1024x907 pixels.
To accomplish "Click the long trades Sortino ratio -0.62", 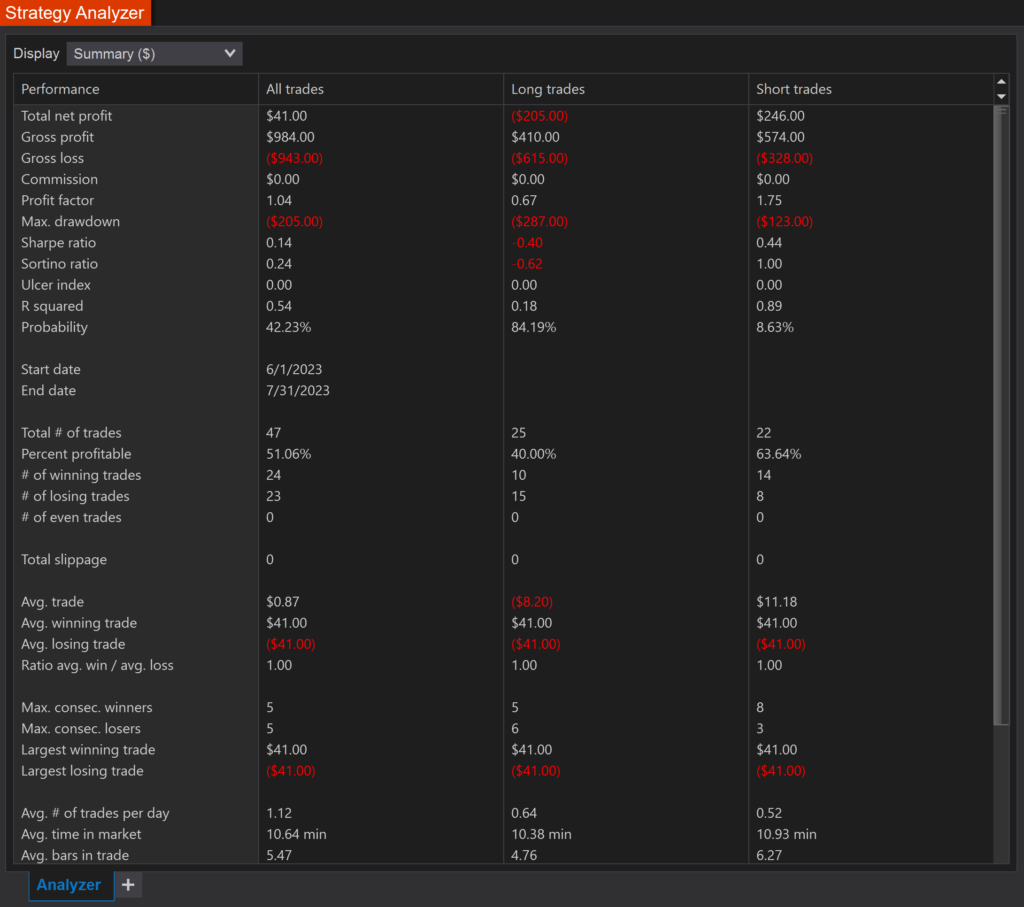I will pos(527,264).
